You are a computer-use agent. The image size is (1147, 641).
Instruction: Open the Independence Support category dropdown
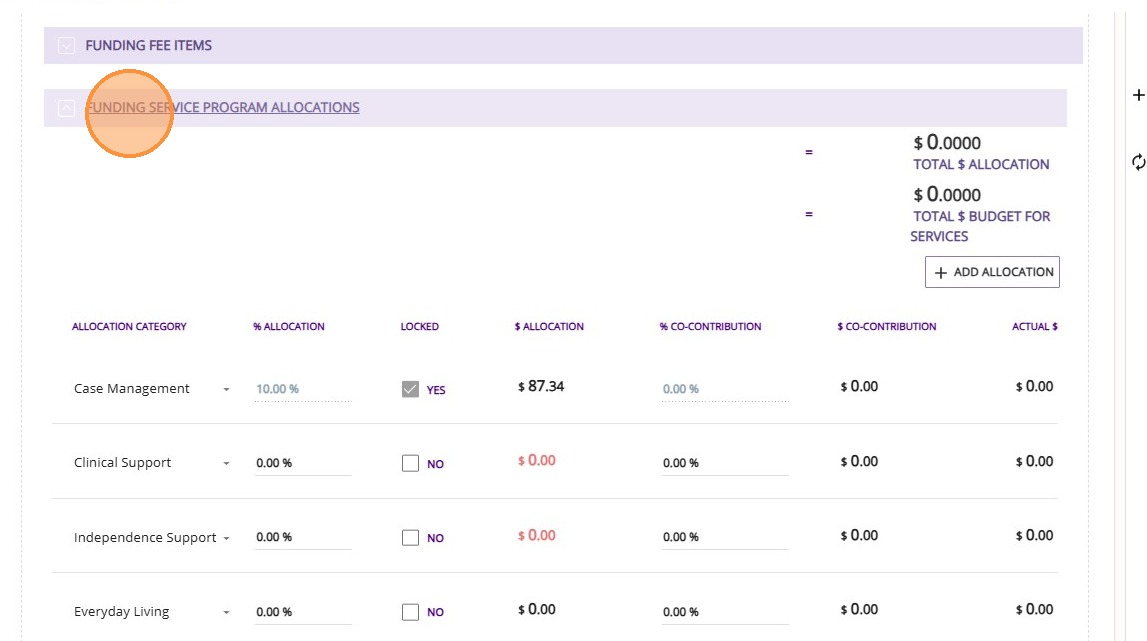(226, 538)
